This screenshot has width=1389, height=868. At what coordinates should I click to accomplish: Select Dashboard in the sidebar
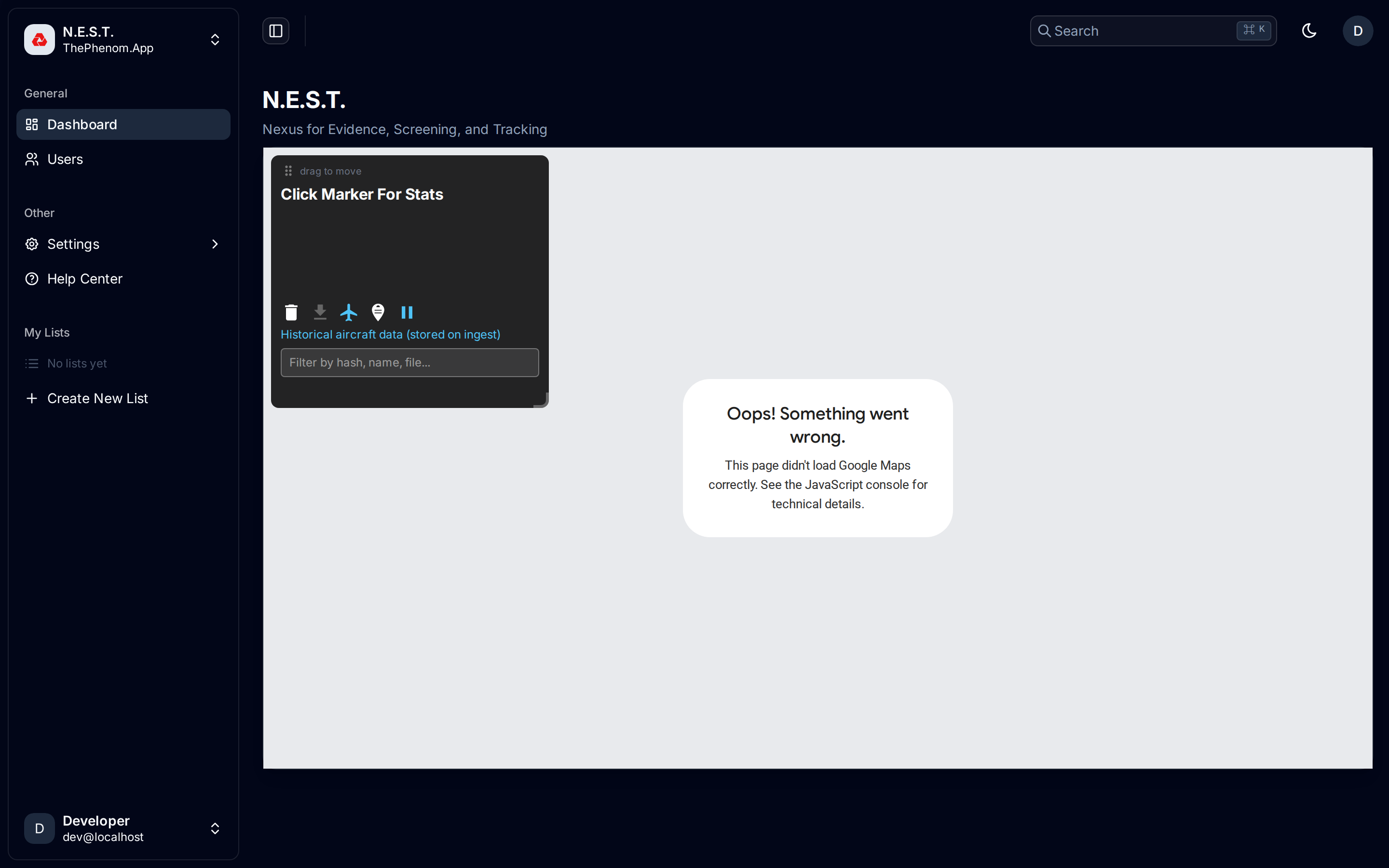coord(82,124)
